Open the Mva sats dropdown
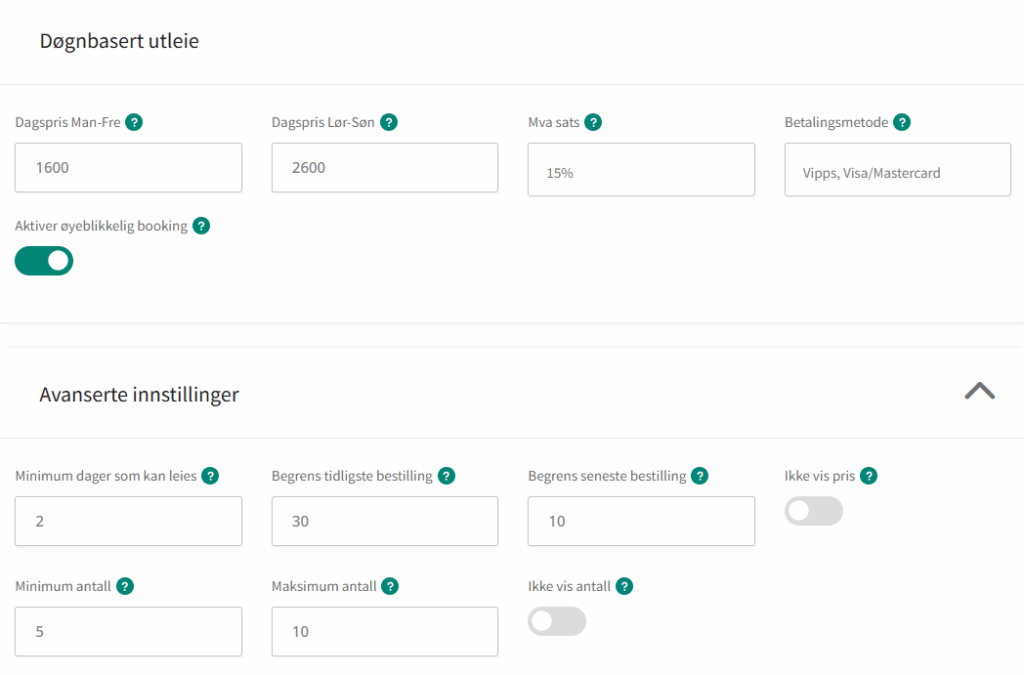 pos(641,169)
